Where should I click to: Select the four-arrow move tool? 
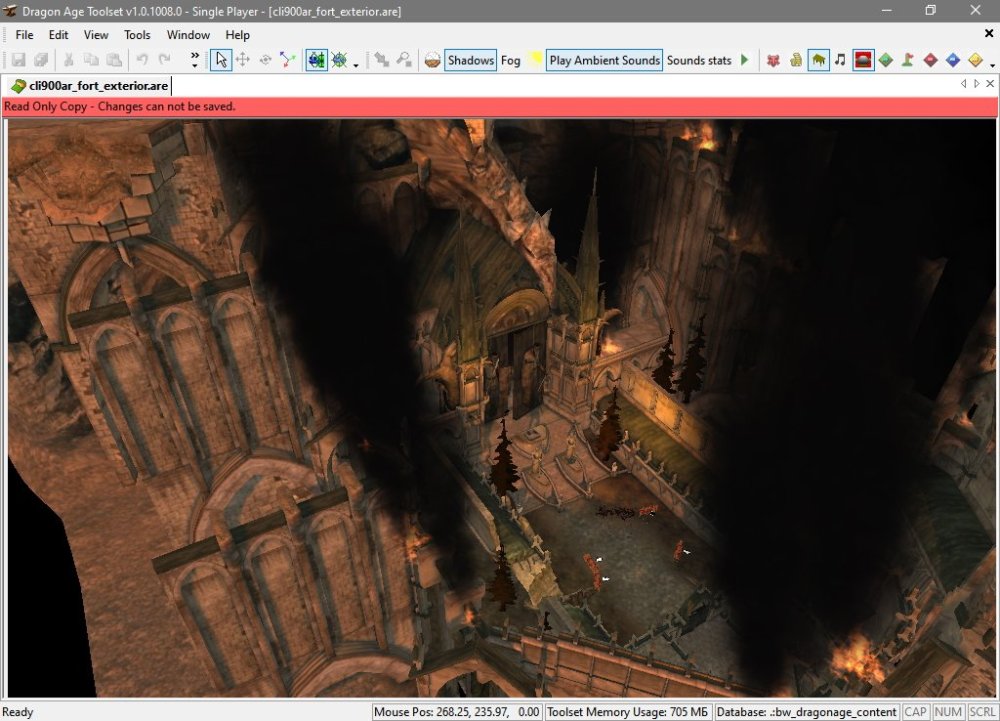243,60
